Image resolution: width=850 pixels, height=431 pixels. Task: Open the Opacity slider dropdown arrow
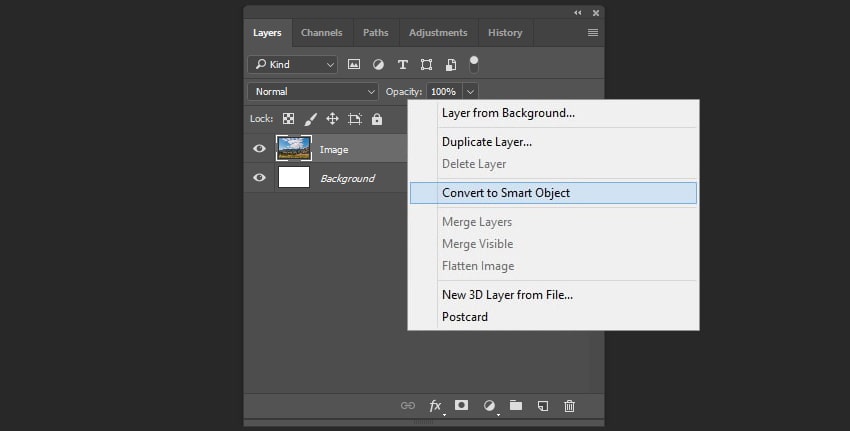coord(471,92)
